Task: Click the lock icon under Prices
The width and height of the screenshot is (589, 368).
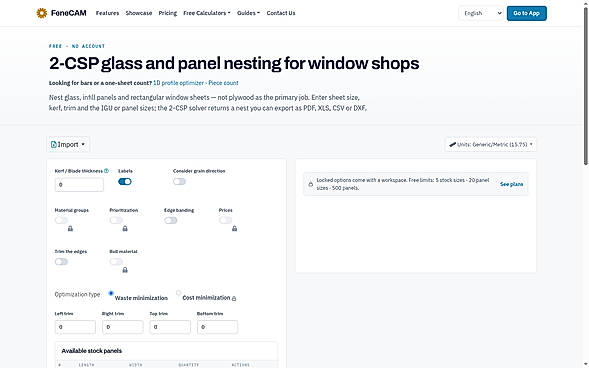Action: point(234,228)
